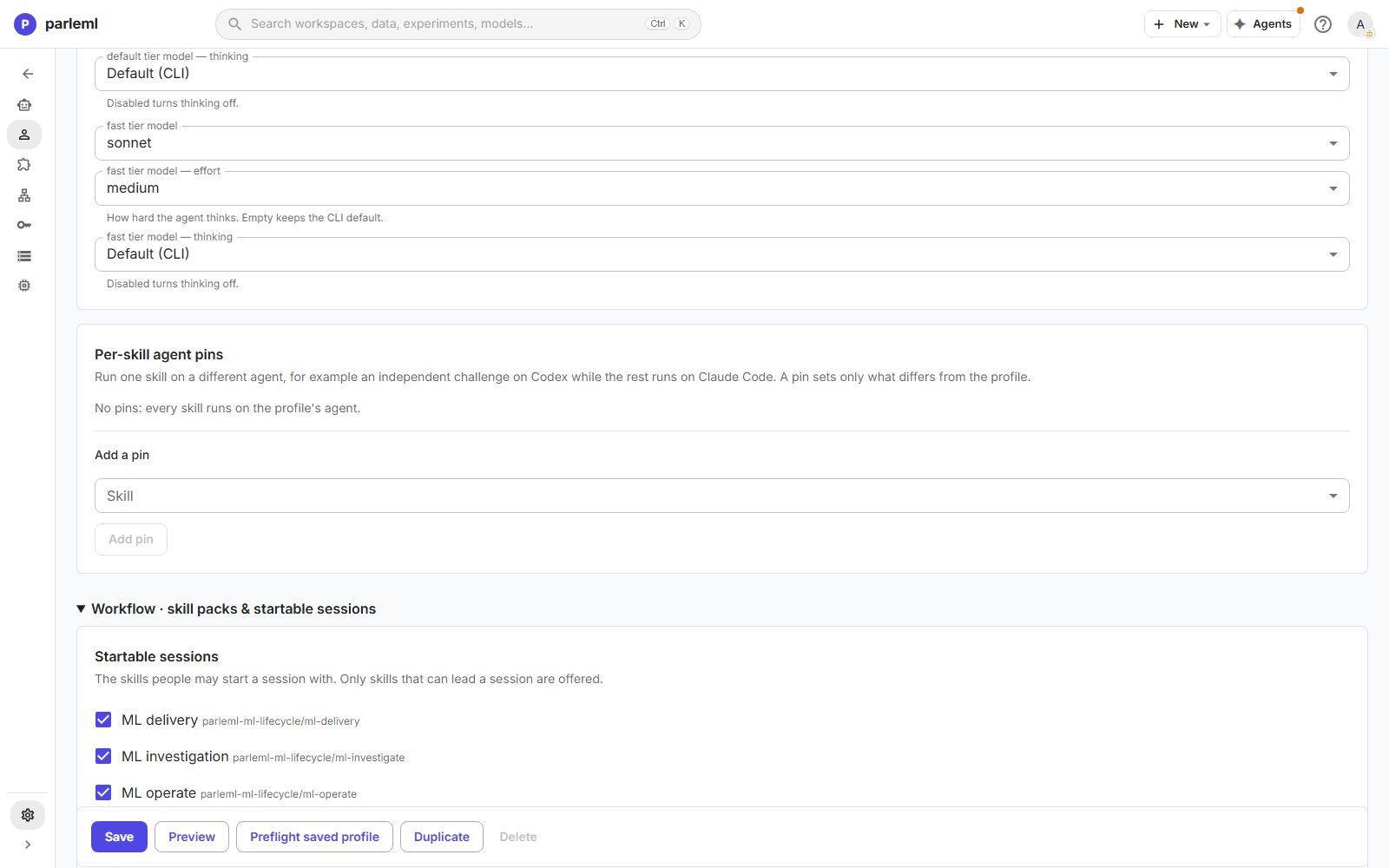Open the hierarchy tree sidebar icon
The height and width of the screenshot is (868, 1389).
click(x=24, y=195)
